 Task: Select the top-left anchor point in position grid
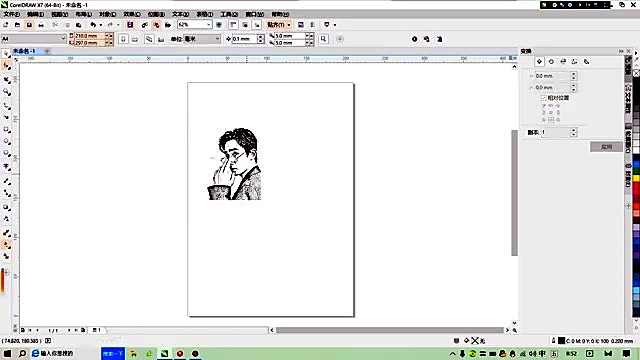click(x=544, y=106)
